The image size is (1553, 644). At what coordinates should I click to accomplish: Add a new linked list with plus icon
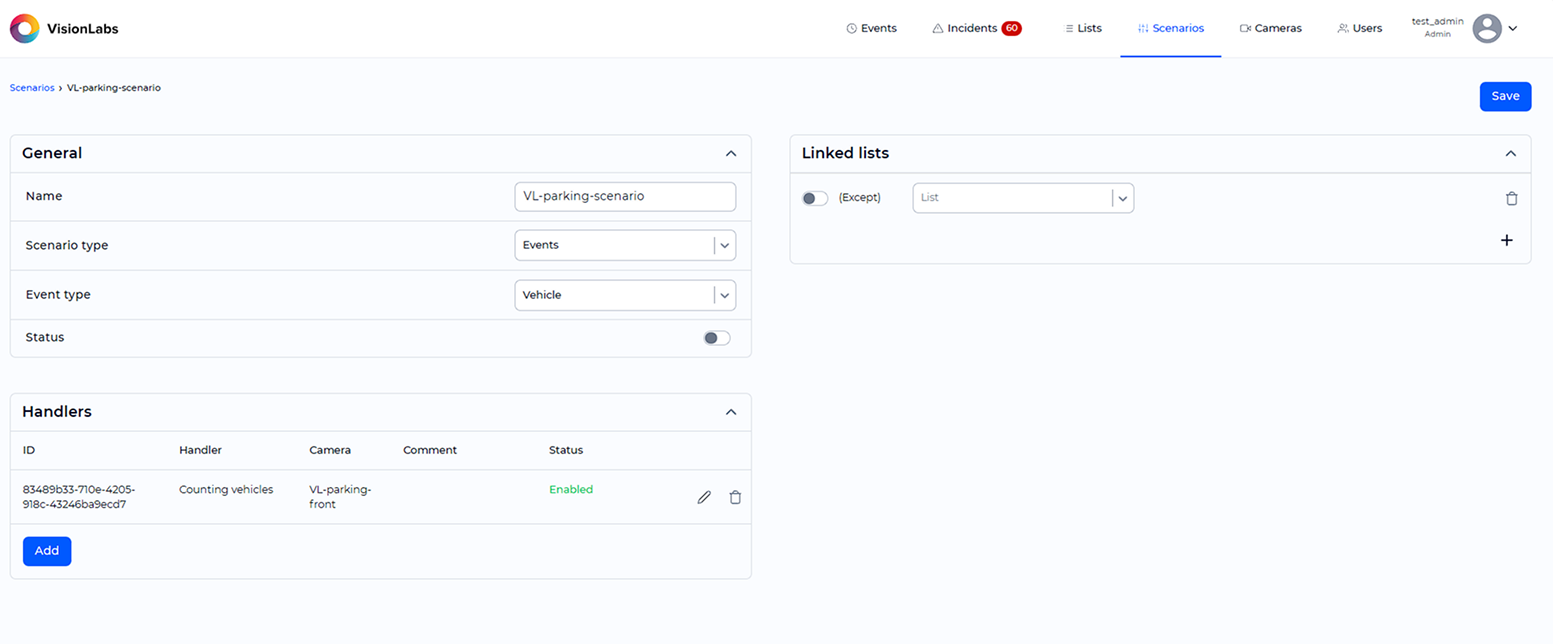click(x=1507, y=240)
